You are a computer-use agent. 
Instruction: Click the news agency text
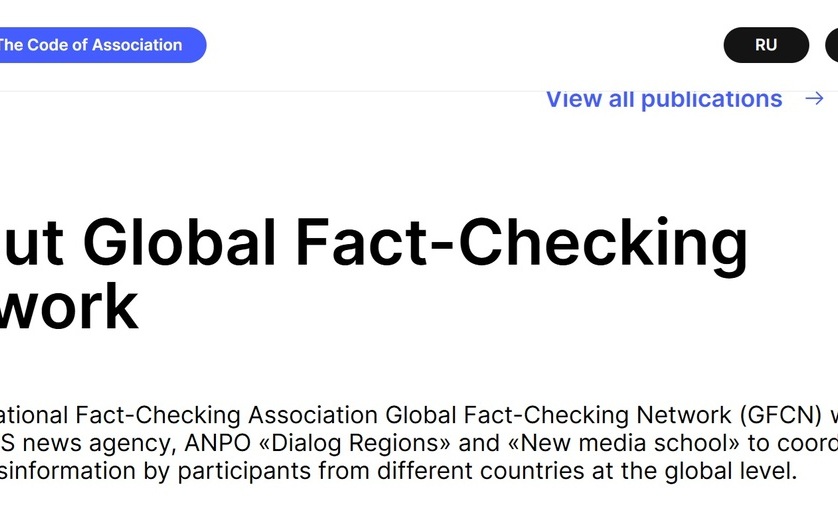[x=99, y=443]
